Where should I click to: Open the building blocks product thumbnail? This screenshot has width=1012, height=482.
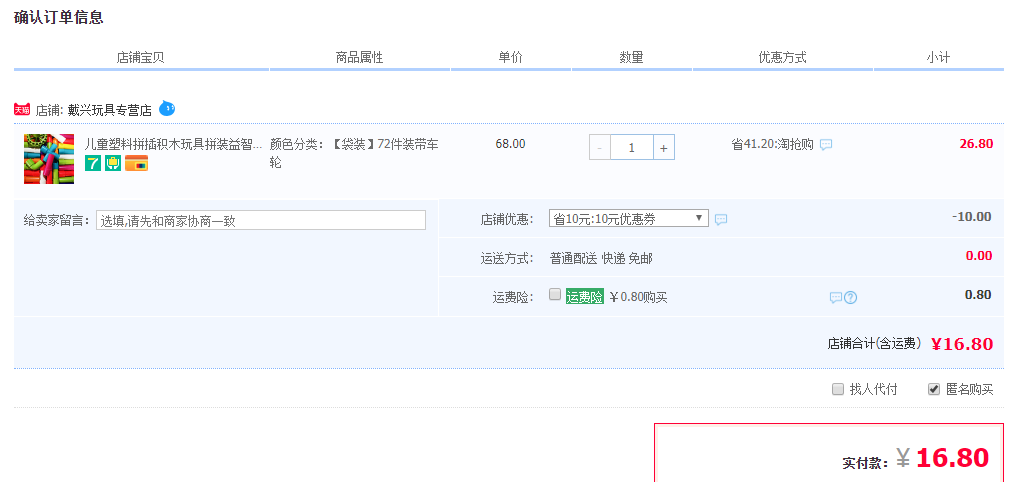pos(49,159)
